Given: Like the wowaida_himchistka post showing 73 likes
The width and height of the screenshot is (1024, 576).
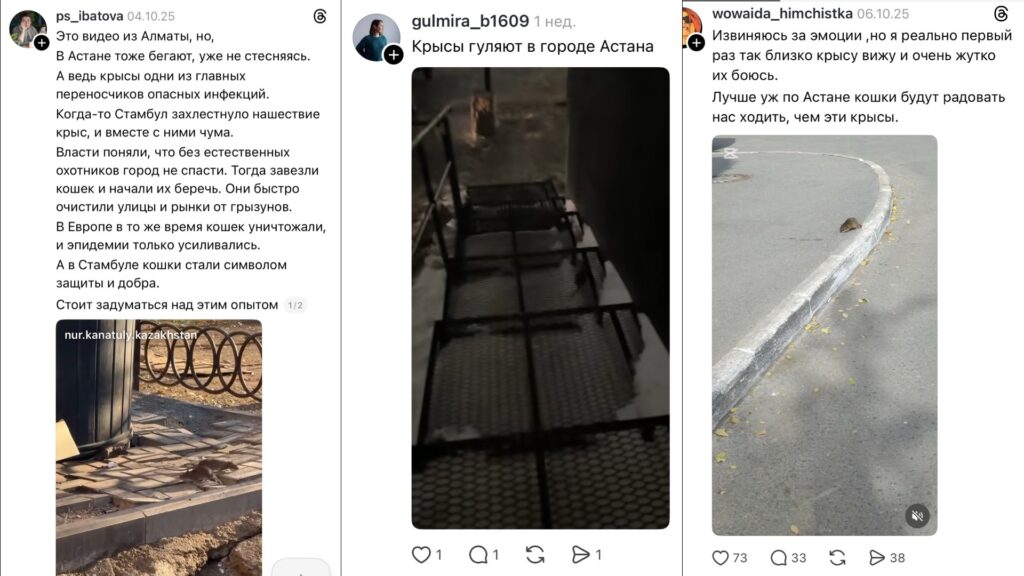Looking at the screenshot, I should pyautogui.click(x=720, y=558).
